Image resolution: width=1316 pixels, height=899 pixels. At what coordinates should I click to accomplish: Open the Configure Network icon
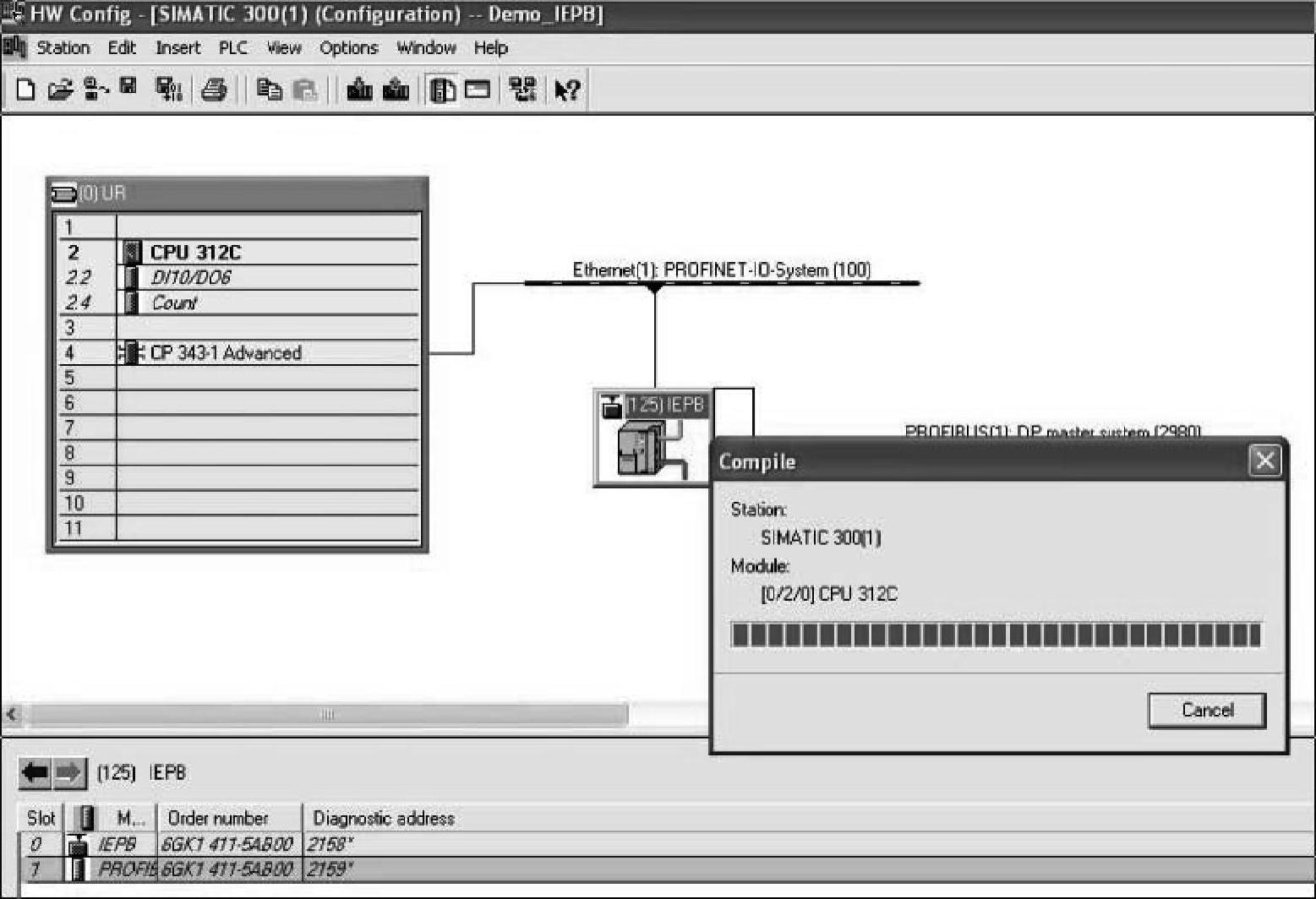[x=524, y=89]
